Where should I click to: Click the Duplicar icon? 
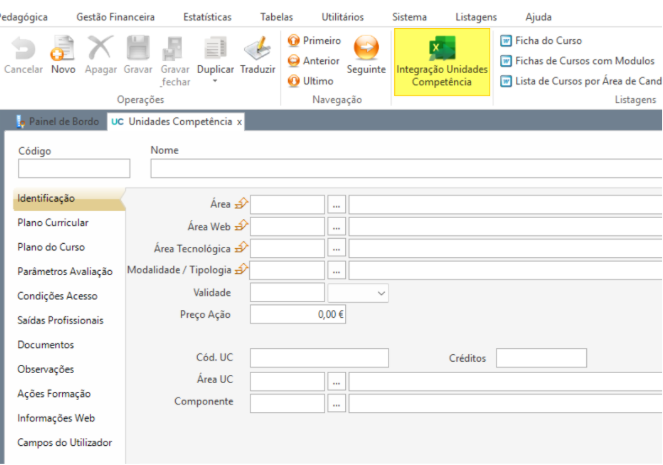click(x=216, y=48)
